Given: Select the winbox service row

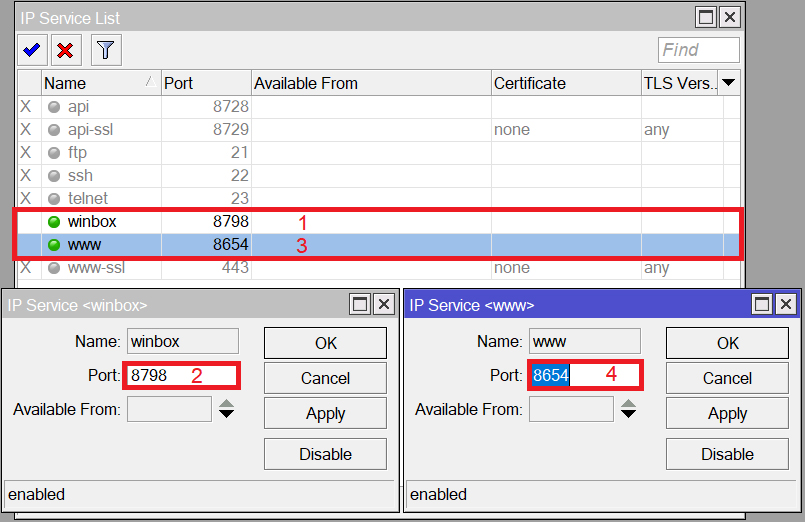Looking at the screenshot, I should click(378, 222).
